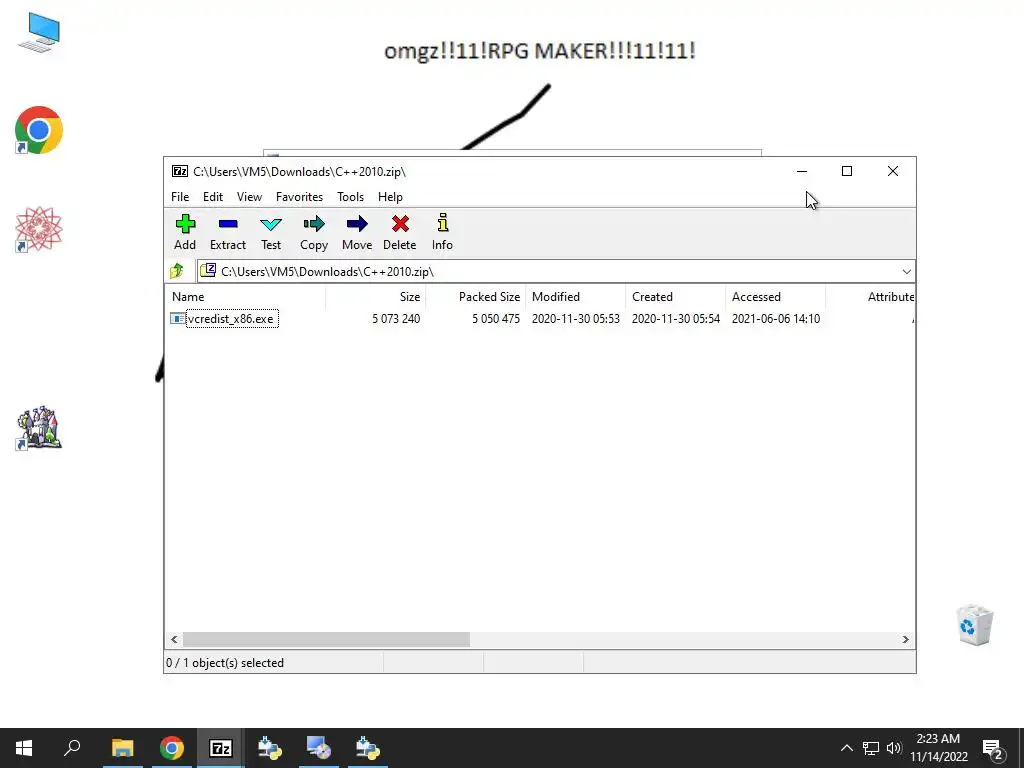Open the volume control in tray

tap(894, 748)
